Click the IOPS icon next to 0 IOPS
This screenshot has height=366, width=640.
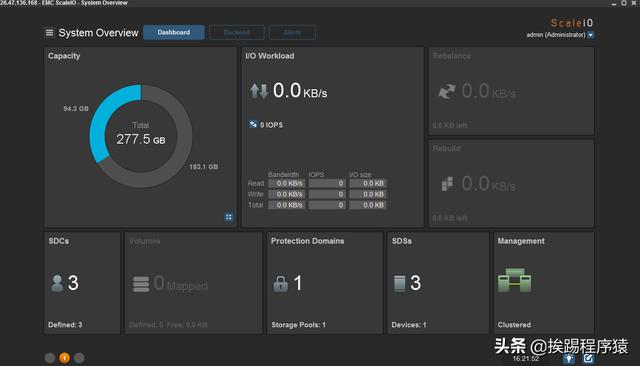[x=253, y=124]
